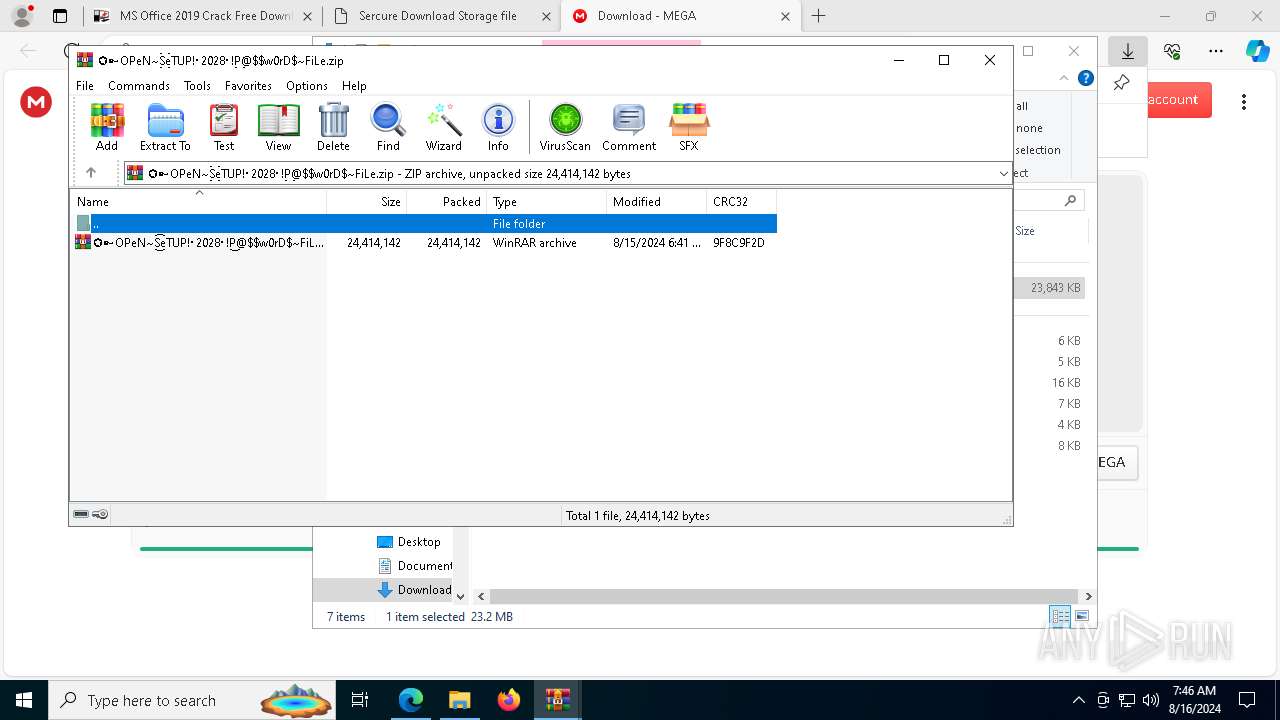The width and height of the screenshot is (1280, 720).
Task: Launch the Wizard tool
Action: 443,127
